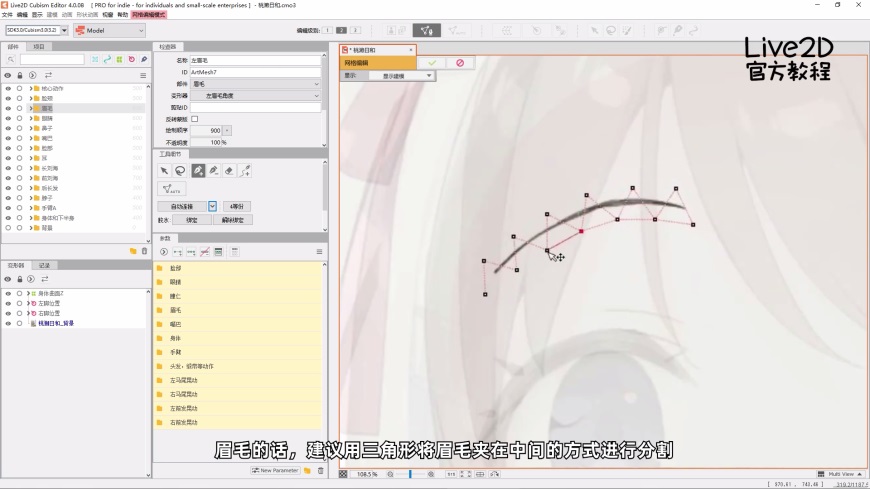Click the curved path icon in parts panel

tap(107, 59)
